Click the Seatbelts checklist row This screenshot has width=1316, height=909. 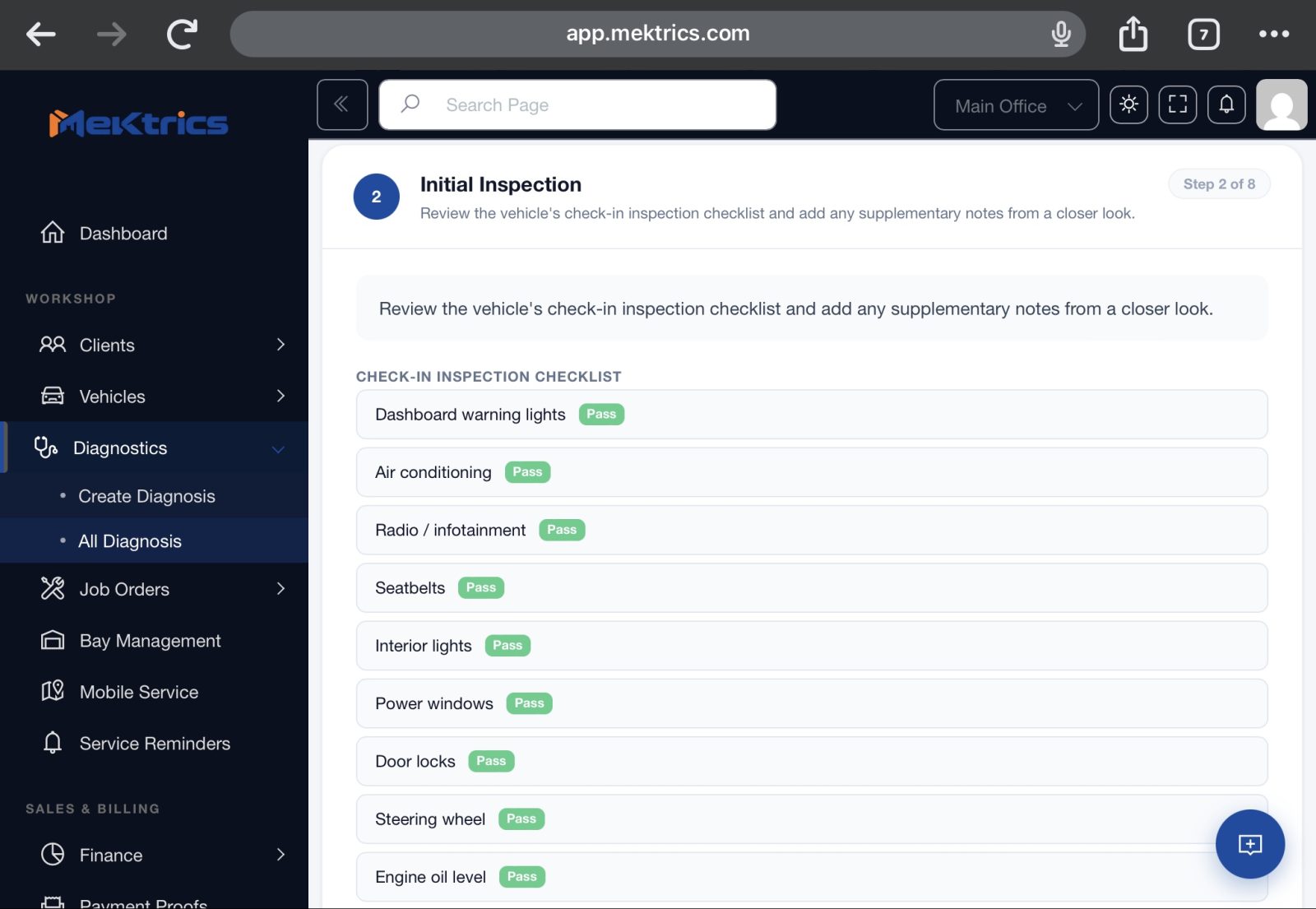click(x=812, y=588)
